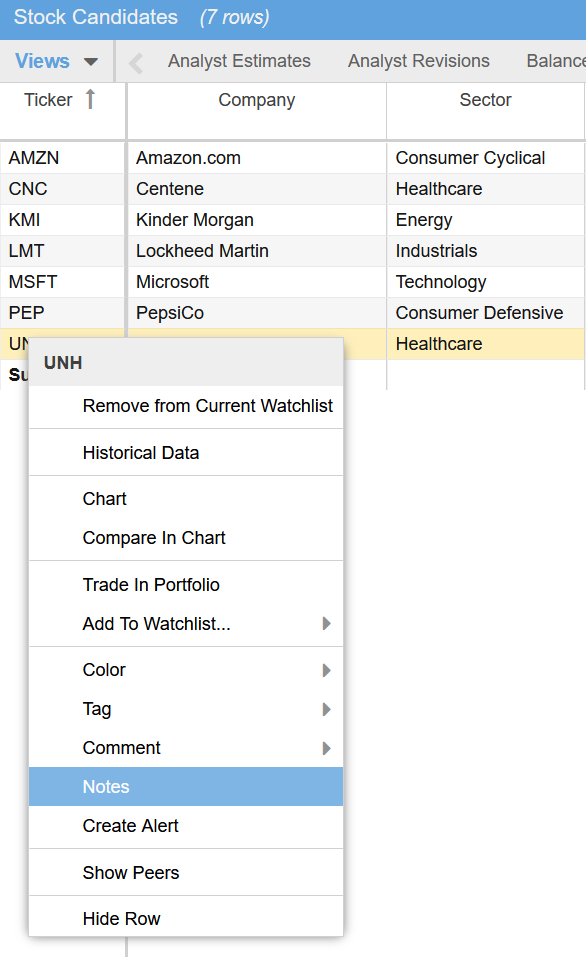Click the left scroll chevron beside tabs
This screenshot has height=957, width=586.
tap(136, 62)
